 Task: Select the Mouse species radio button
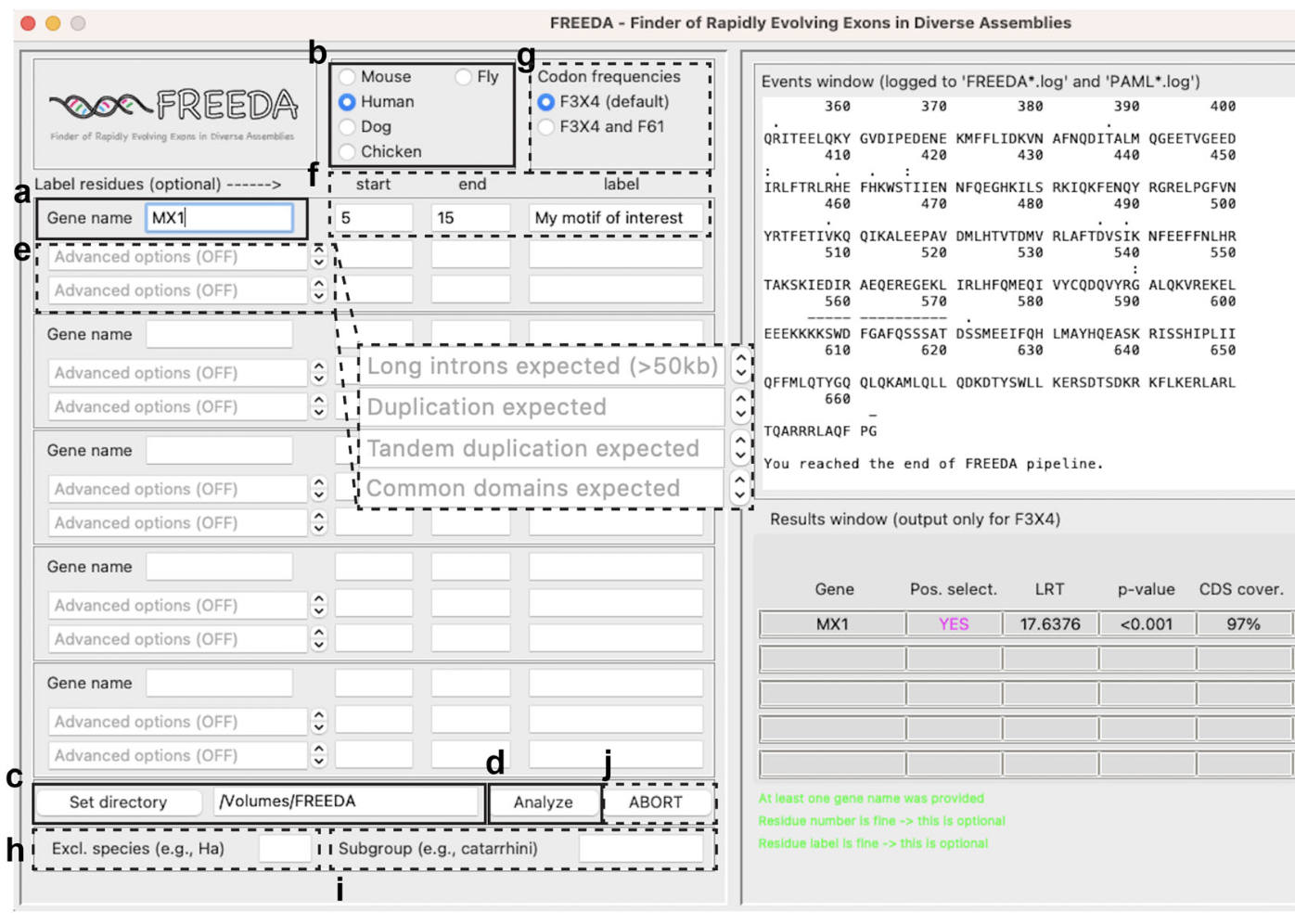(347, 76)
